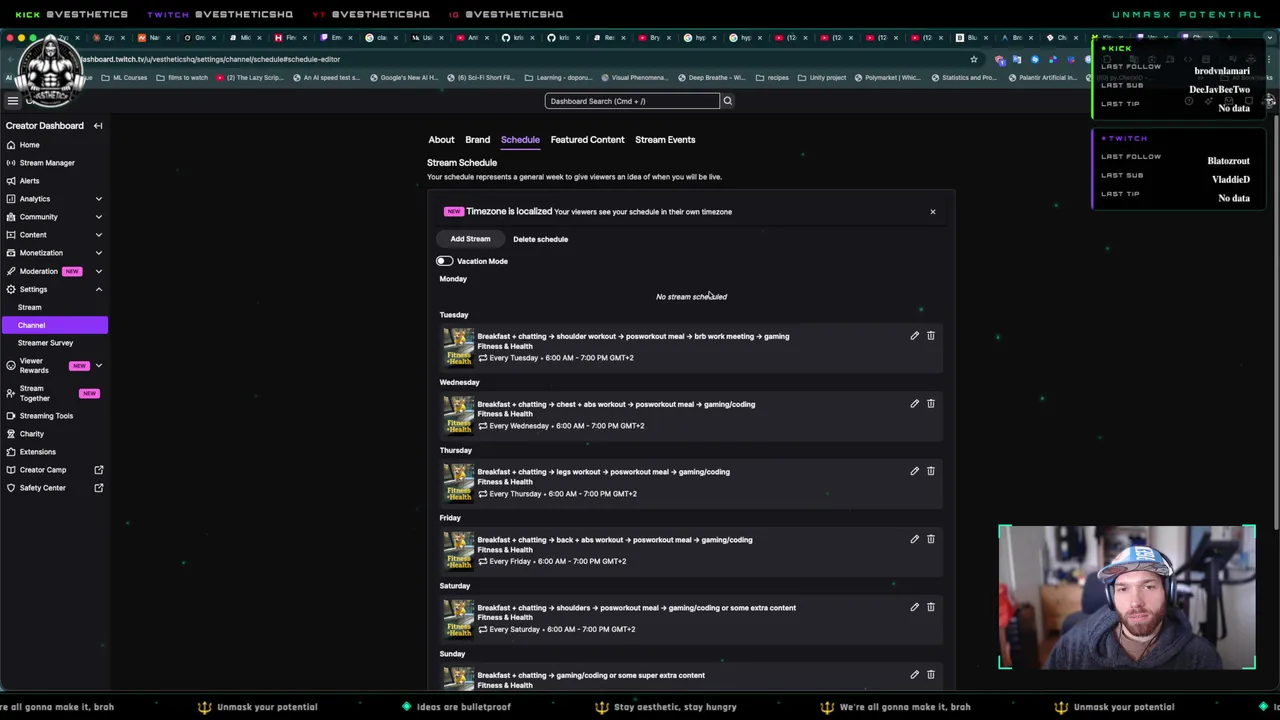Click 'No stream scheduled' text under Monday
Viewport: 1280px width, 720px height.
691,297
